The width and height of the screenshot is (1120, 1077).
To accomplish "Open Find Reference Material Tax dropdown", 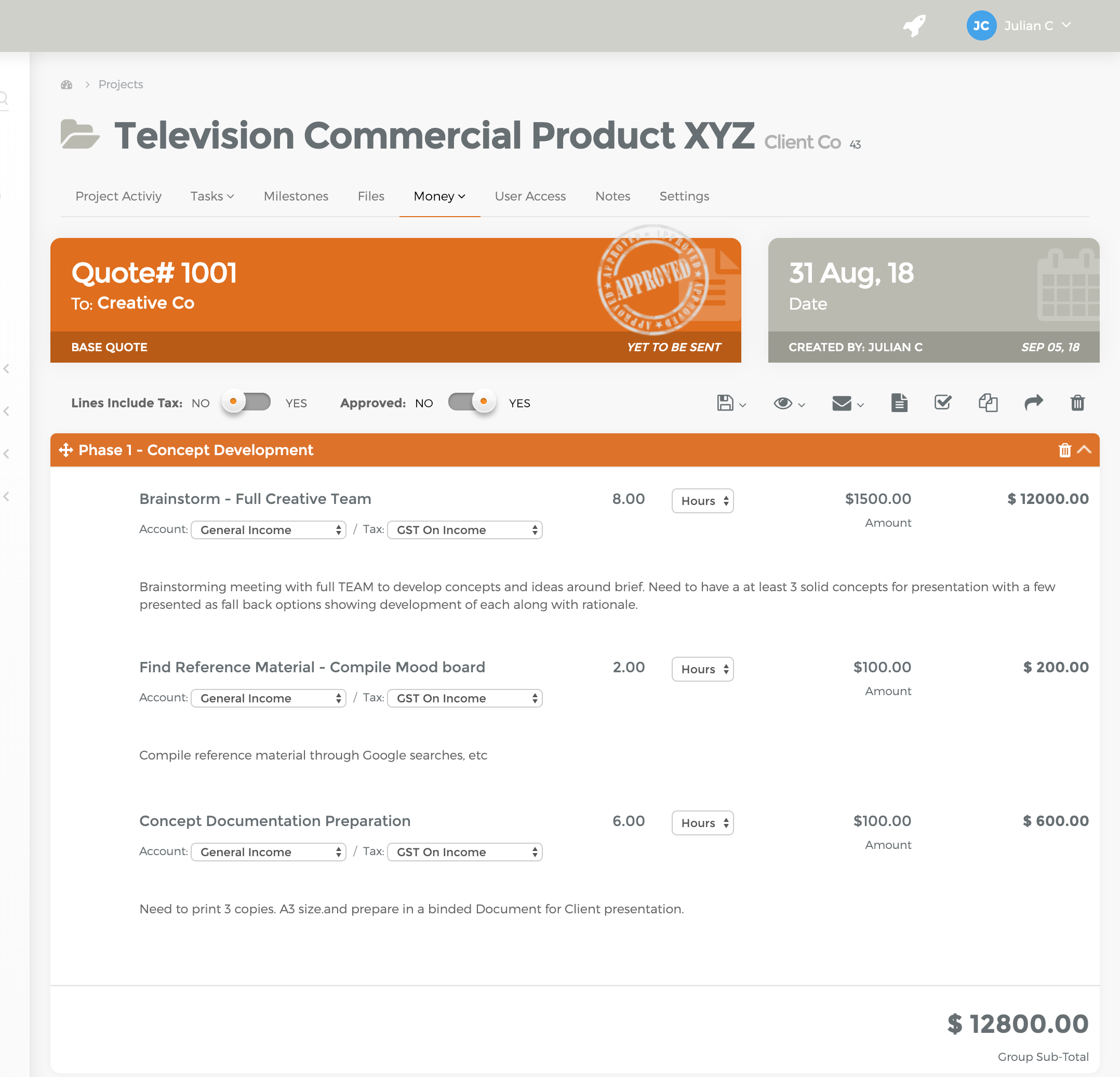I will pos(464,698).
